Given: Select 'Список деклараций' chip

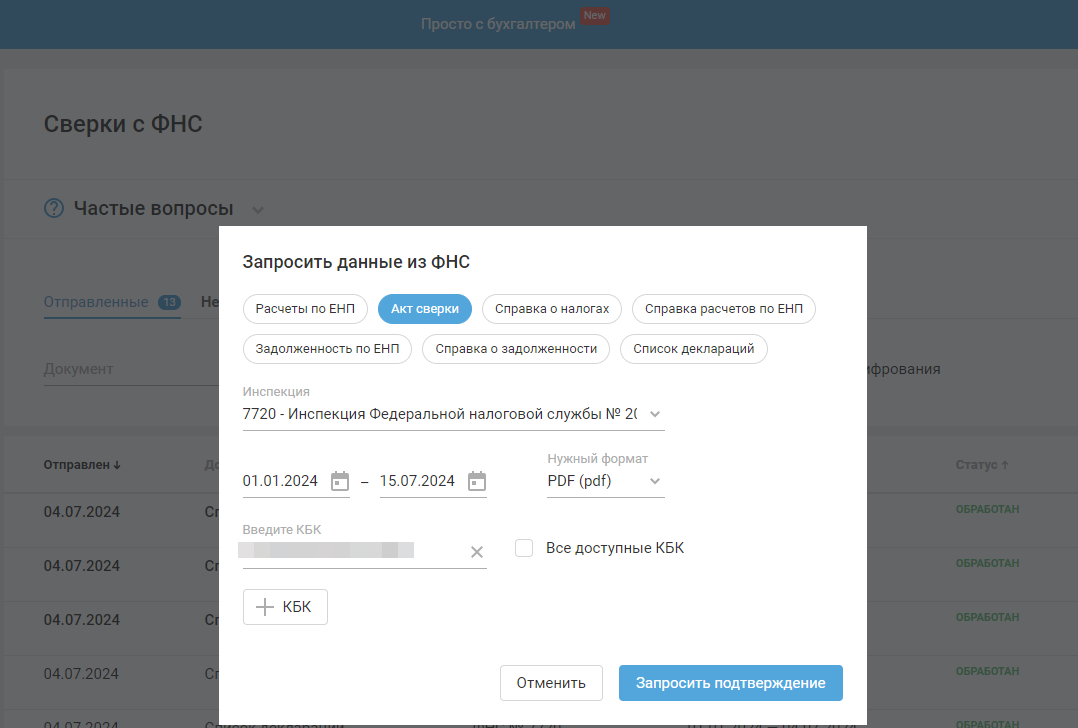Looking at the screenshot, I should pos(694,349).
